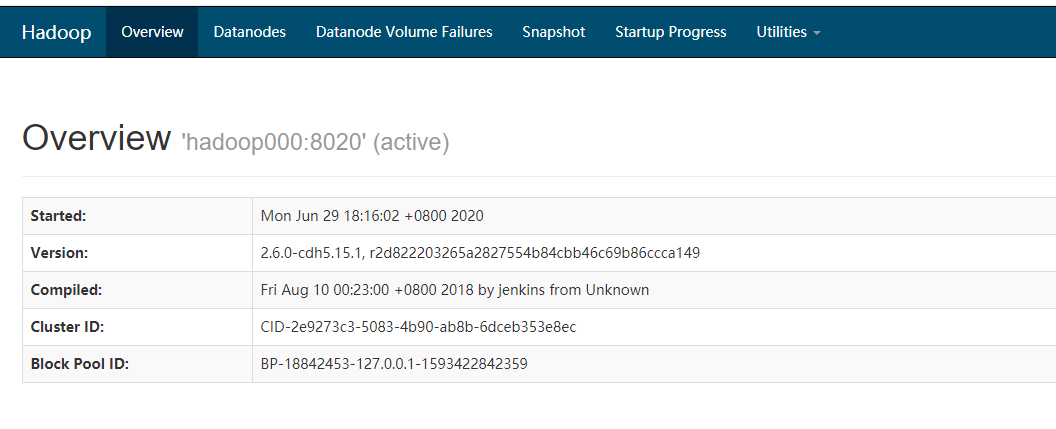The image size is (1056, 429).
Task: Click the 2.6.0-cdh5.15.1 version value
Action: tap(480, 253)
